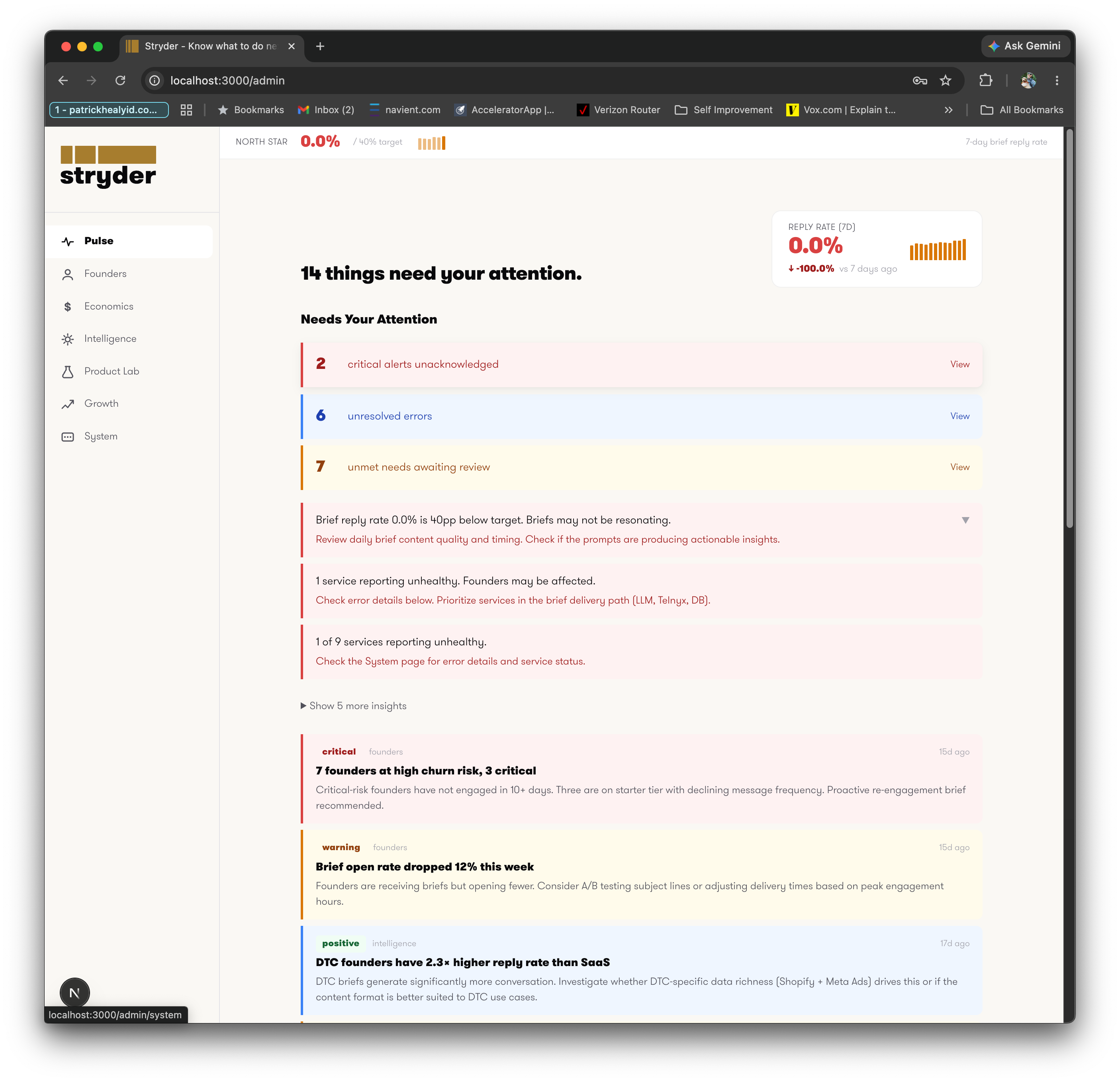1120x1082 pixels.
Task: Click the Product Lab flask icon
Action: tap(67, 372)
